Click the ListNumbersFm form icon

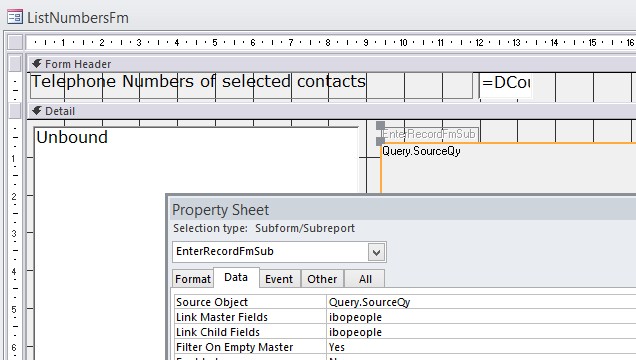15,17
